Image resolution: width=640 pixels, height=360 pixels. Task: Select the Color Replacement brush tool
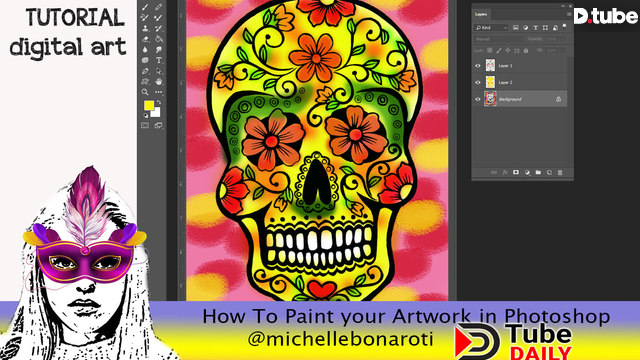[x=145, y=18]
